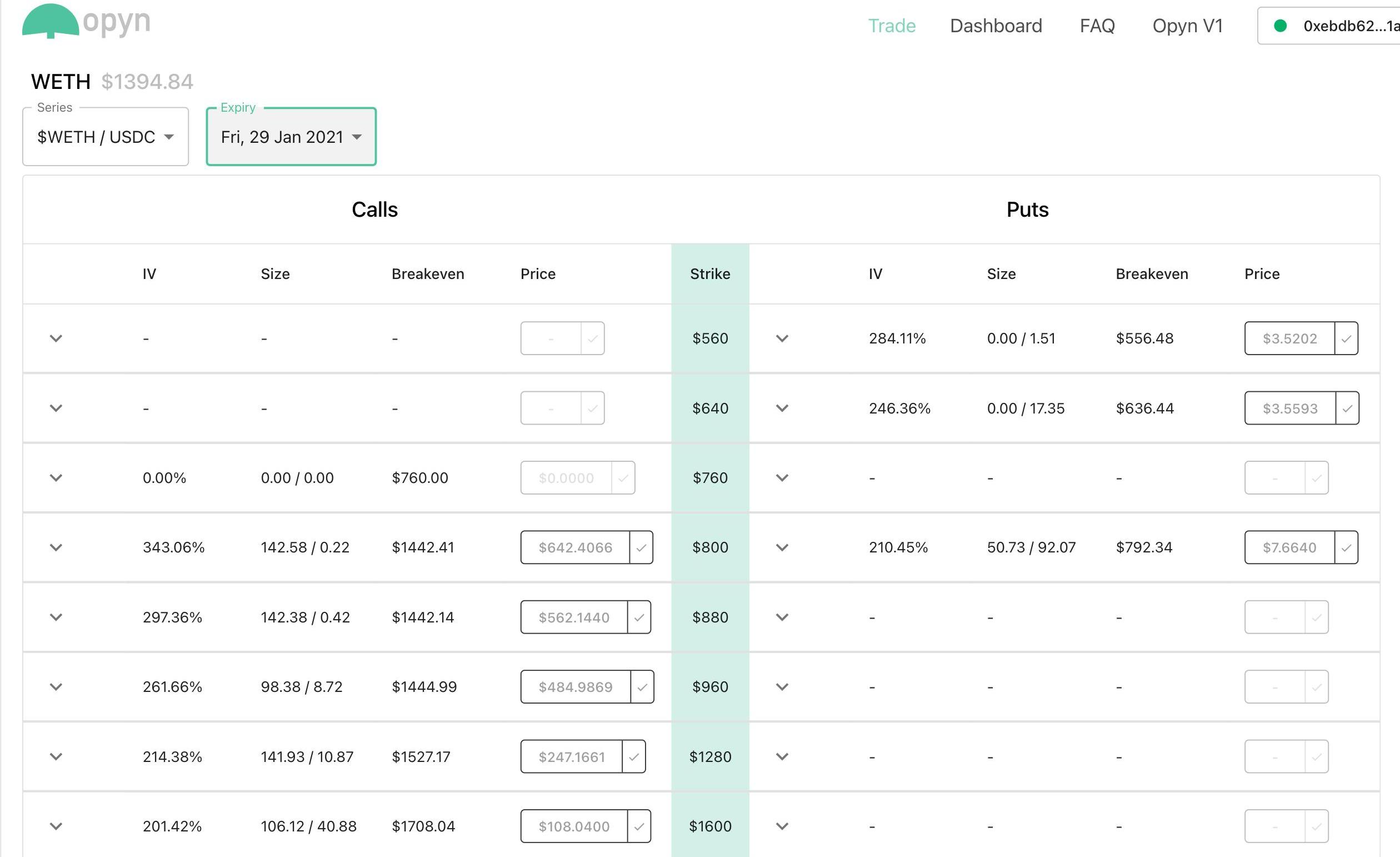
Task: Expand the calls row with 0.00% IV
Action: (x=56, y=478)
